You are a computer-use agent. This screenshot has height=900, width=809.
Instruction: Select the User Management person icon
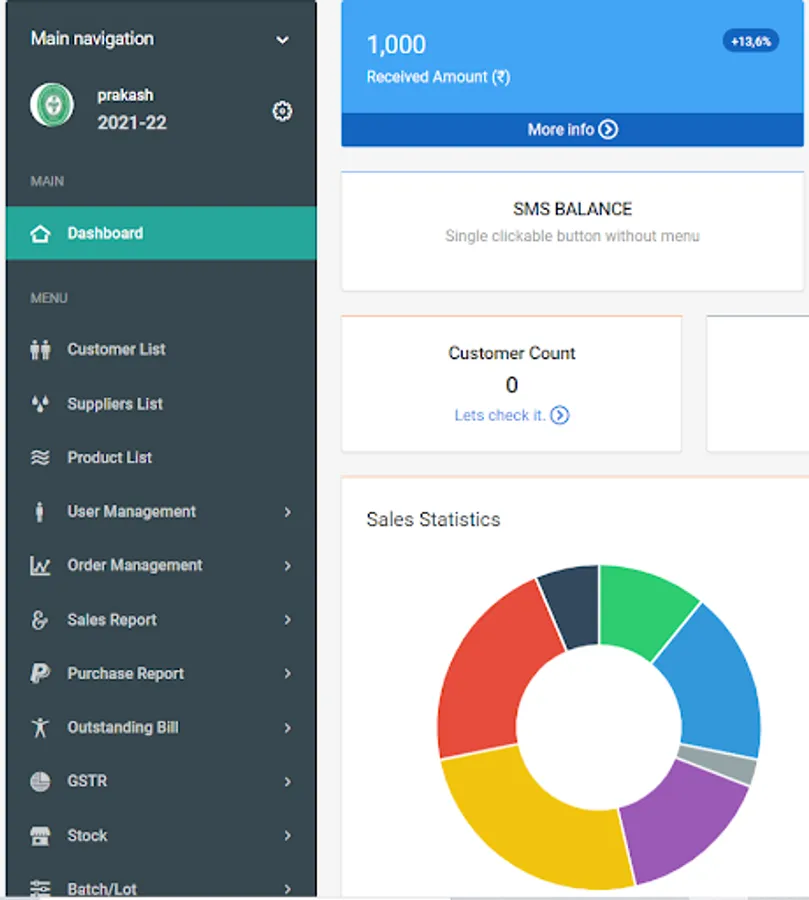(x=40, y=511)
